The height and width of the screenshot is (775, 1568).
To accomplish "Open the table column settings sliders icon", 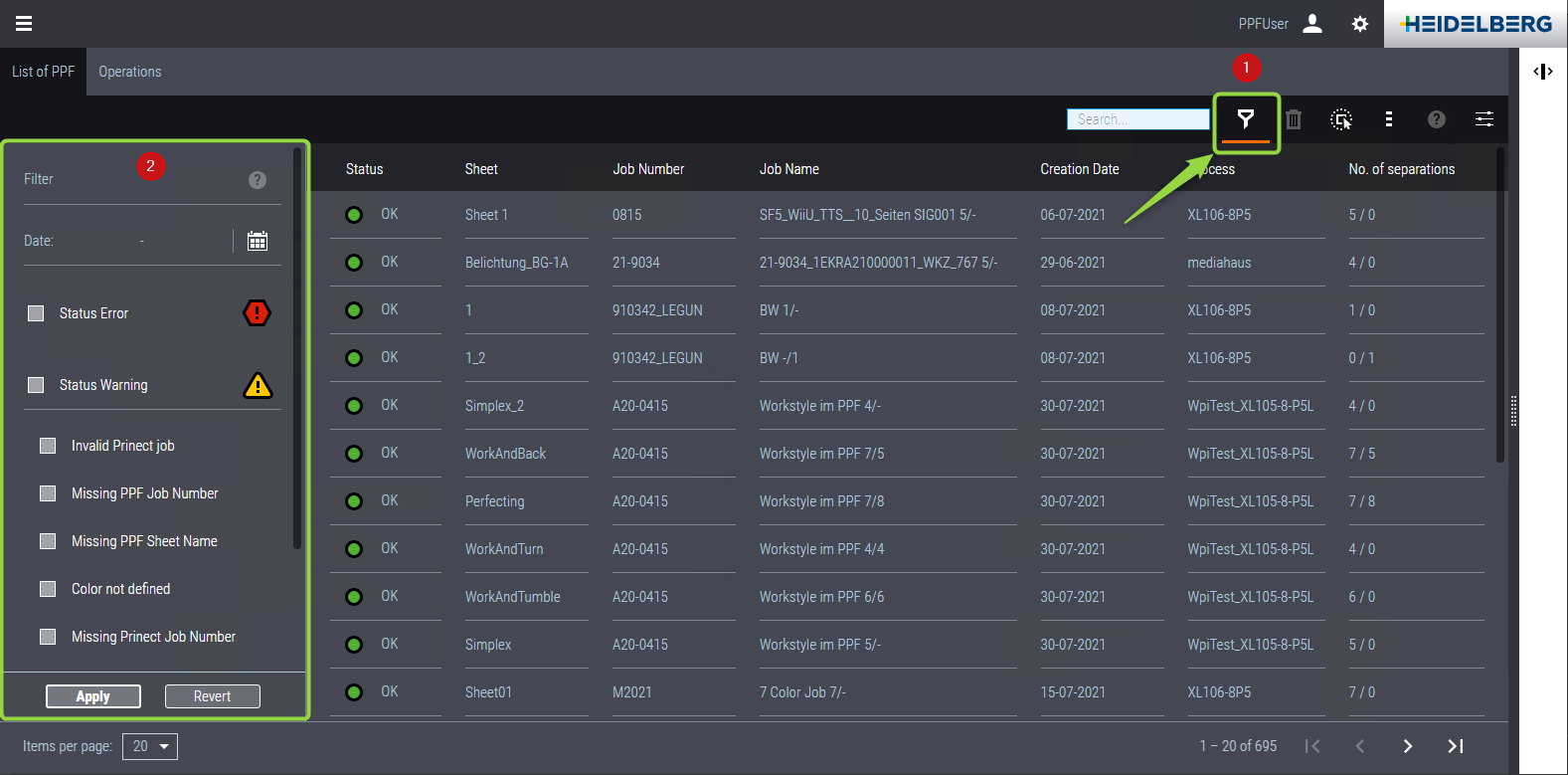I will [x=1484, y=119].
